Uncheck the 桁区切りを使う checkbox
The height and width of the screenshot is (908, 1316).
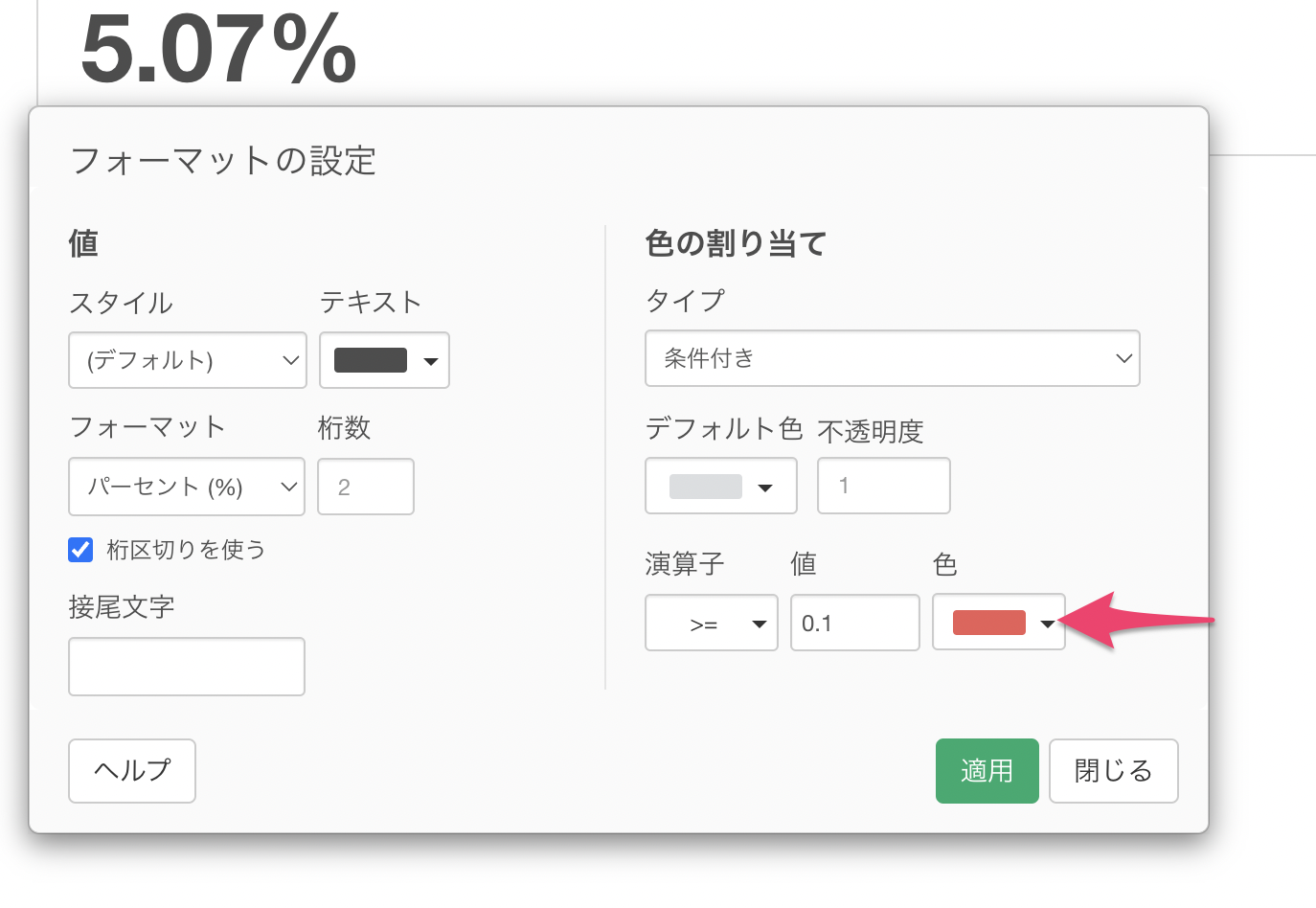tap(81, 550)
